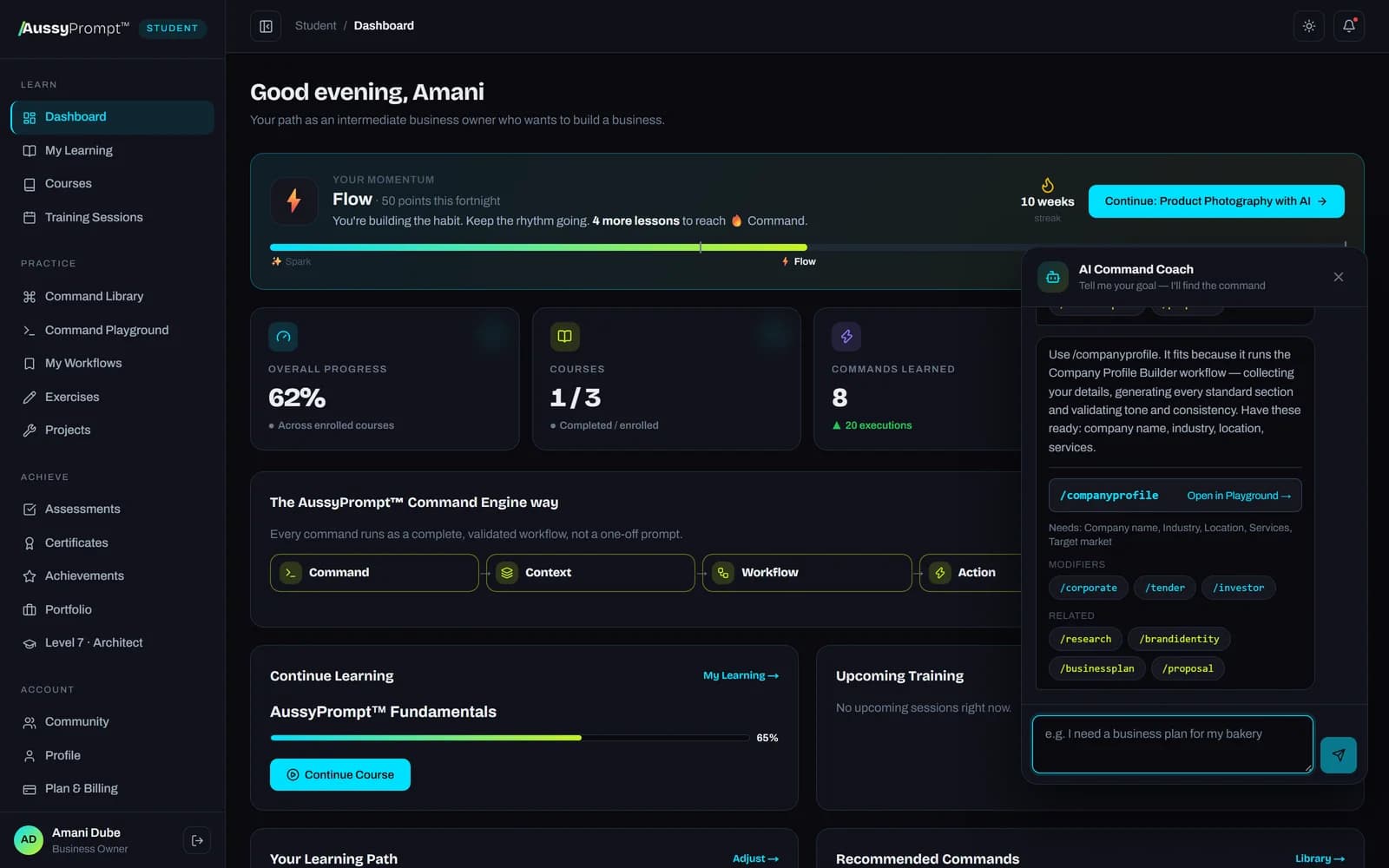Screen dimensions: 1389x868
Task: Open Command Playground
Action: click(113, 330)
